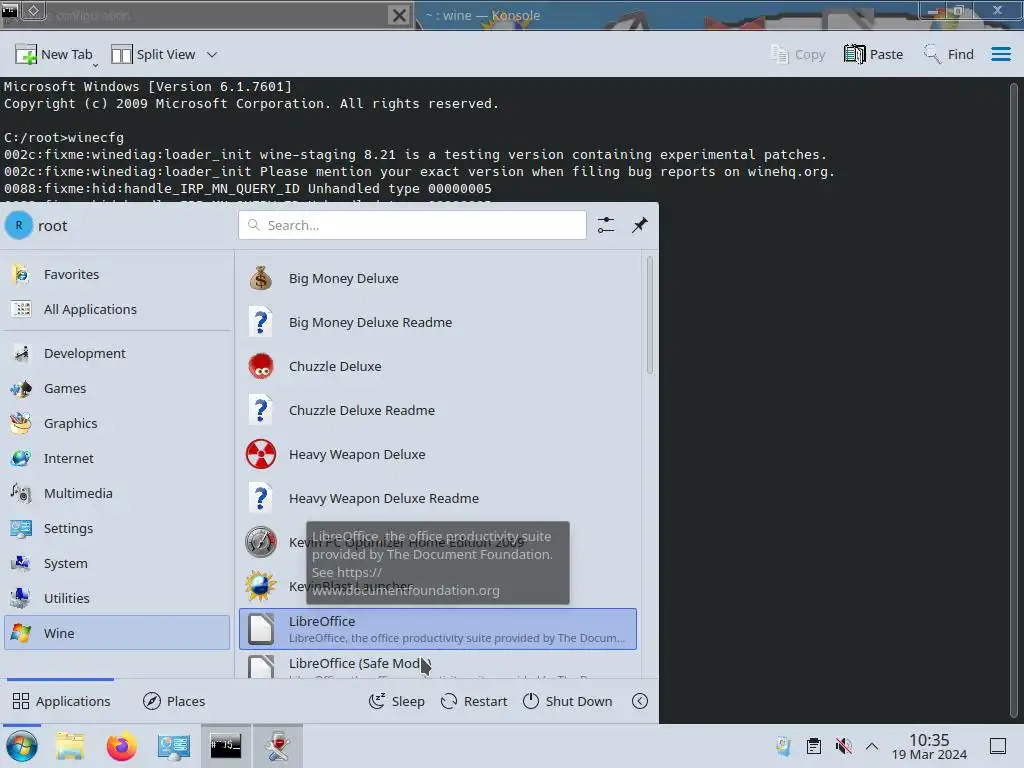Open the Multimedia category
Viewport: 1024px width, 768px height.
pos(117,493)
